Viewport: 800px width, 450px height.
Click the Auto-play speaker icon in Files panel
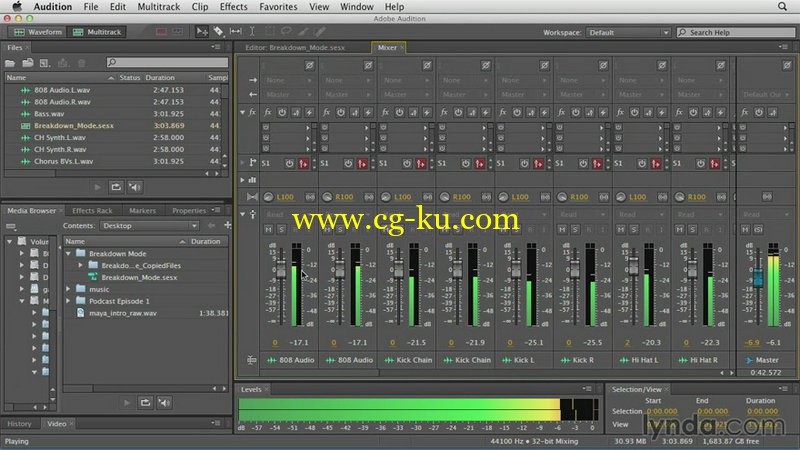(135, 187)
